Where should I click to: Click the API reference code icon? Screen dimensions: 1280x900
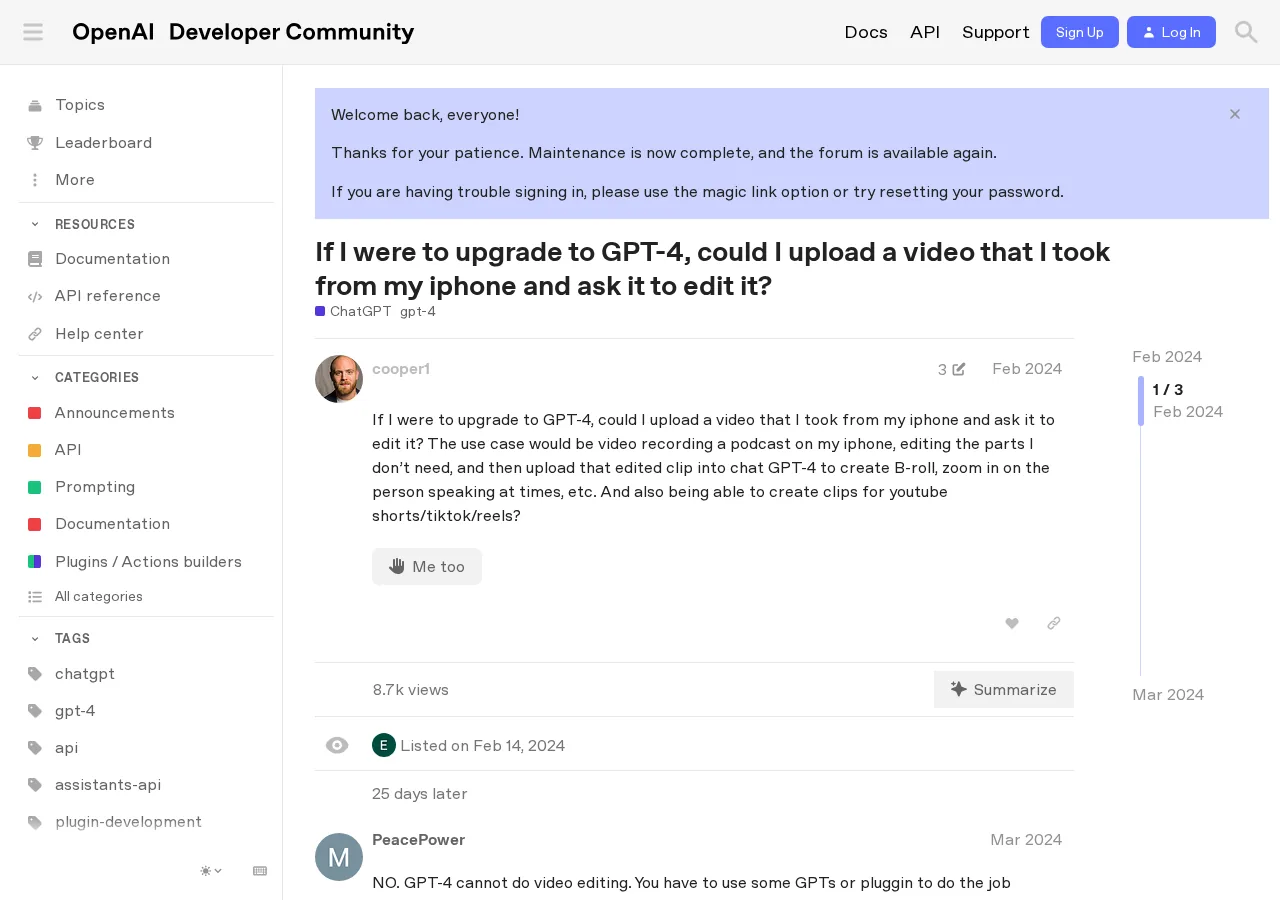pyautogui.click(x=35, y=296)
